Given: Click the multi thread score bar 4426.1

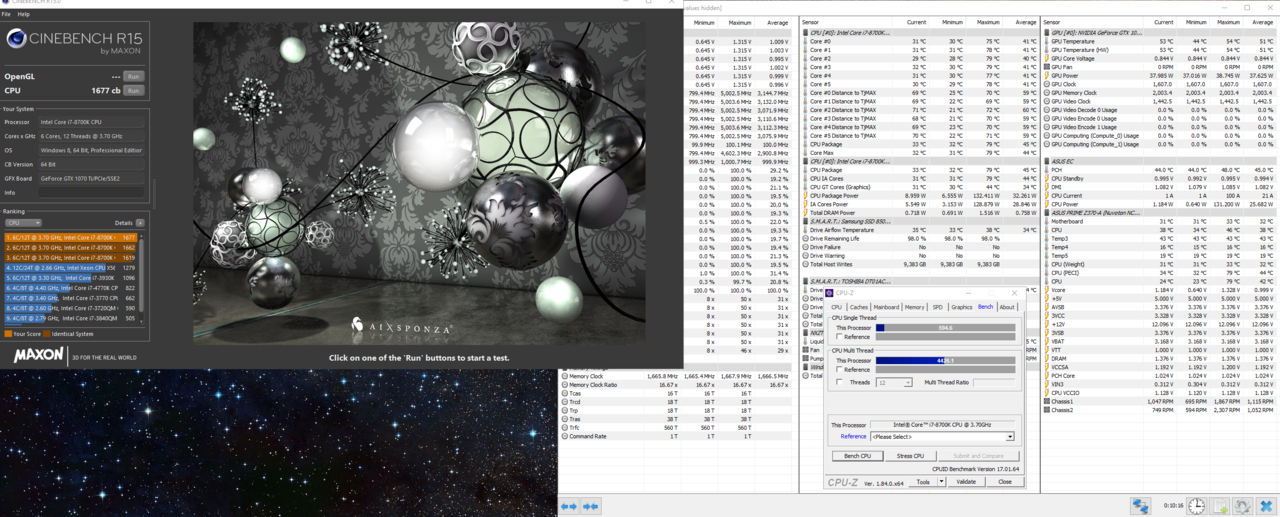Looking at the screenshot, I should 945,360.
